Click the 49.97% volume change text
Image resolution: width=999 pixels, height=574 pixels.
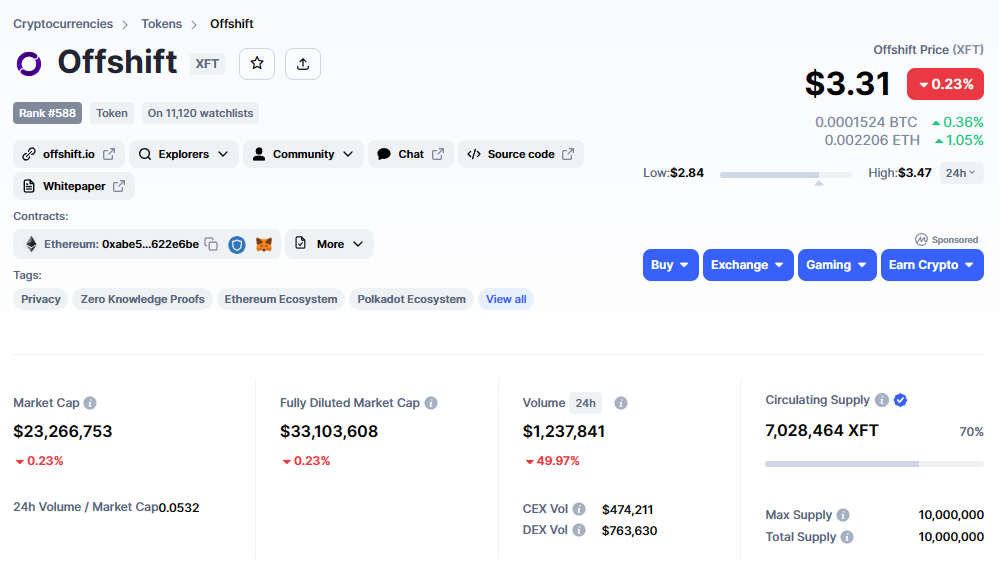pos(552,461)
